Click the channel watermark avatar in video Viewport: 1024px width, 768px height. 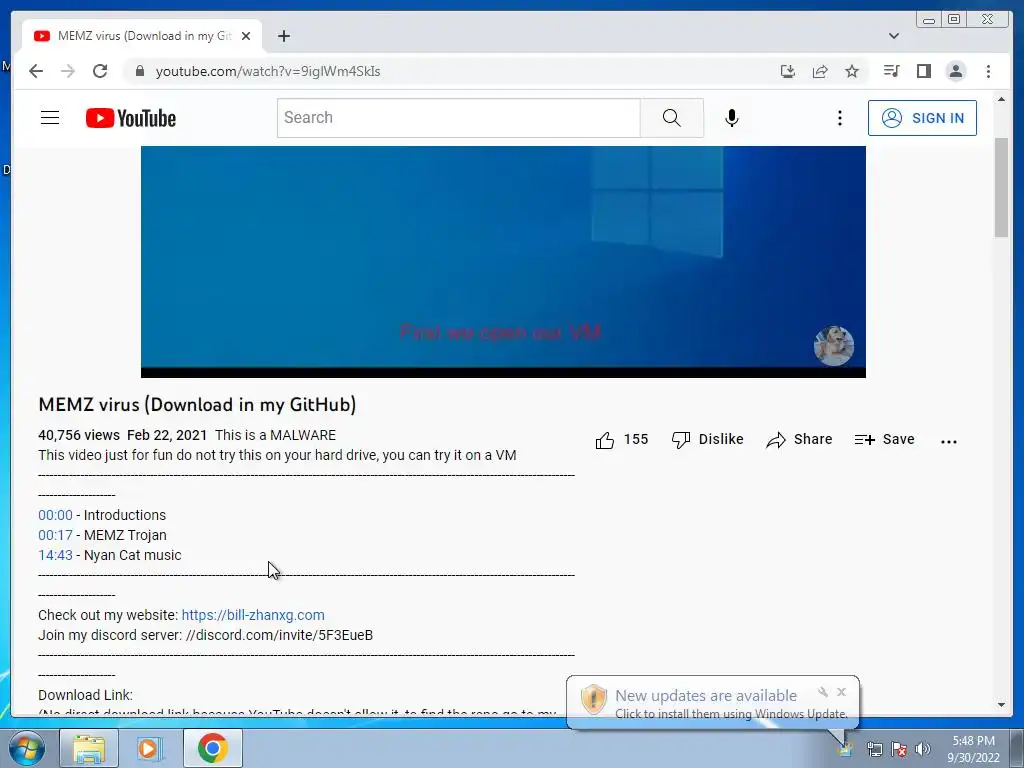pos(834,345)
